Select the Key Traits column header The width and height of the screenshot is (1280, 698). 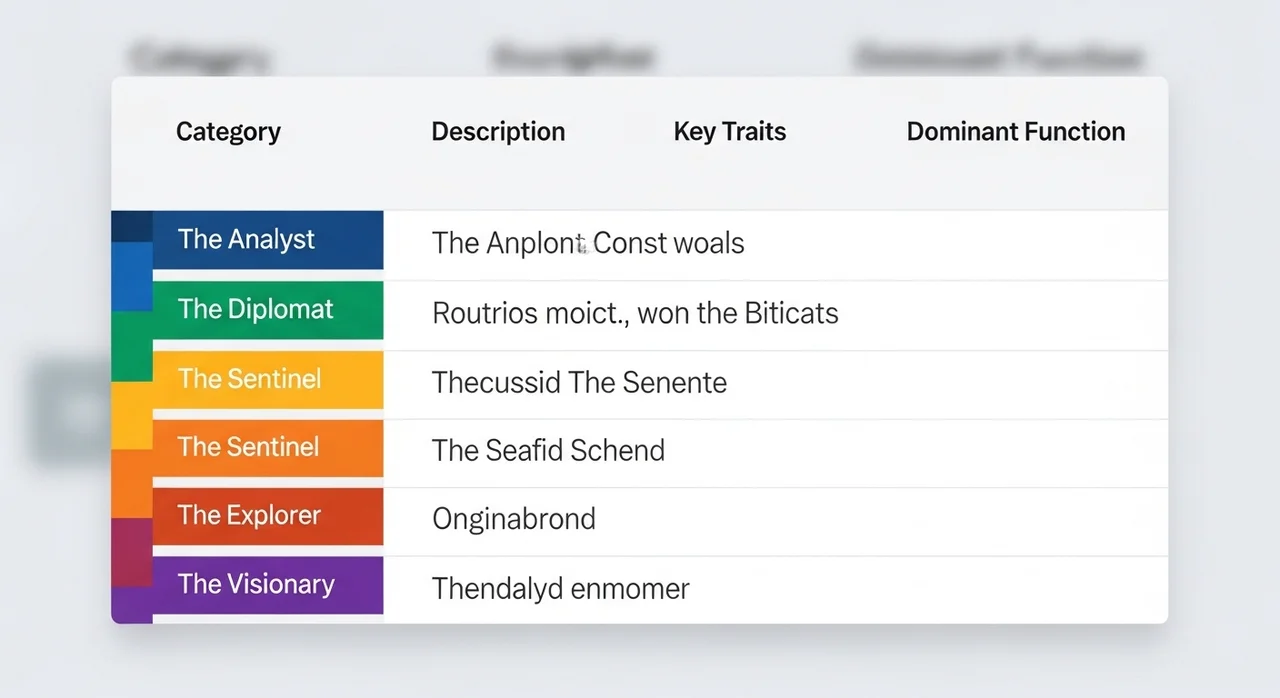(x=730, y=132)
